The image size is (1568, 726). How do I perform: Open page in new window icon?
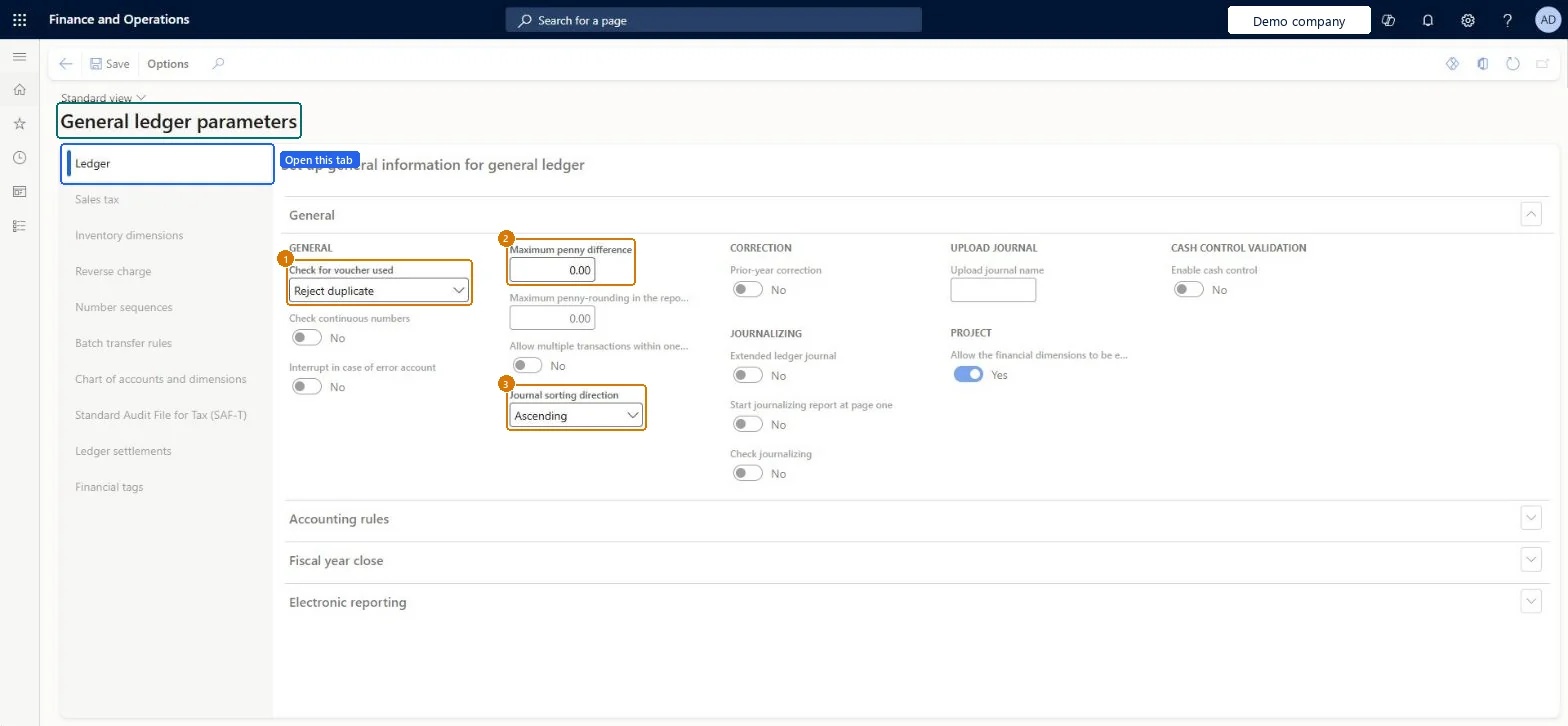pos(1543,63)
